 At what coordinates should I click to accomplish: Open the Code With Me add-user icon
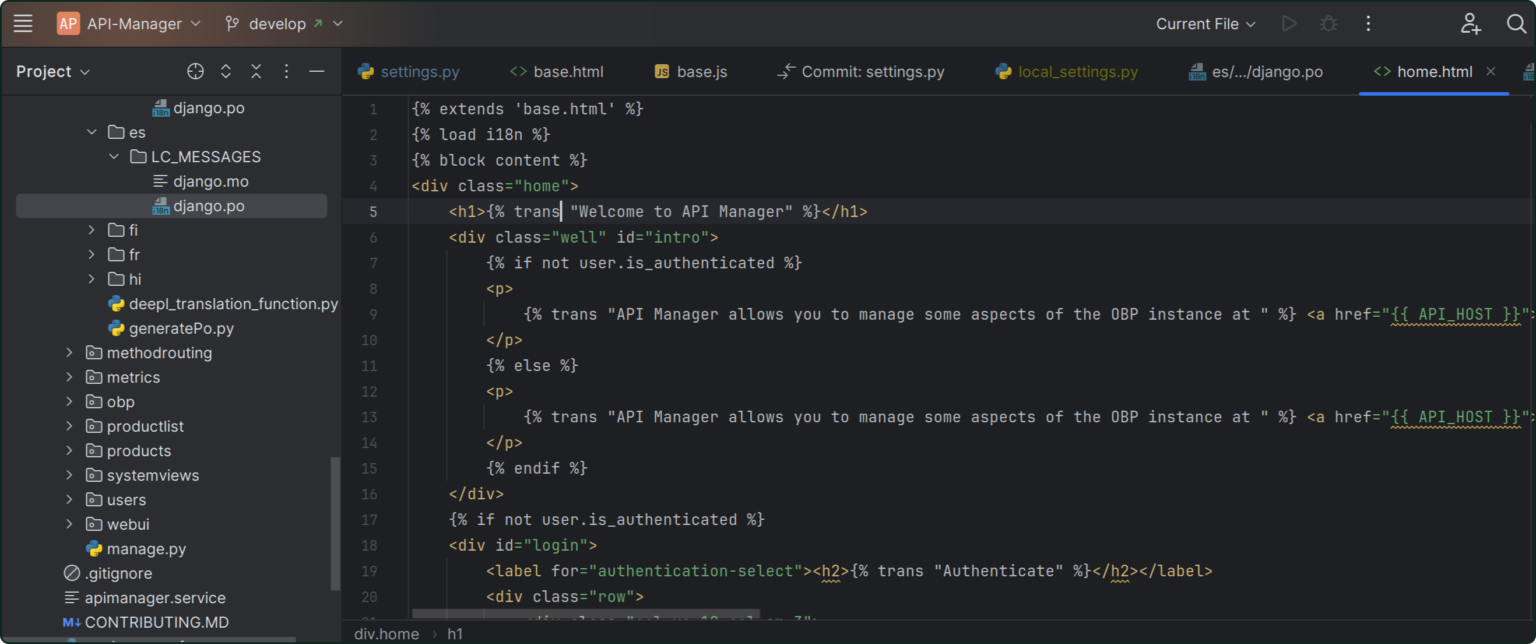(1470, 24)
